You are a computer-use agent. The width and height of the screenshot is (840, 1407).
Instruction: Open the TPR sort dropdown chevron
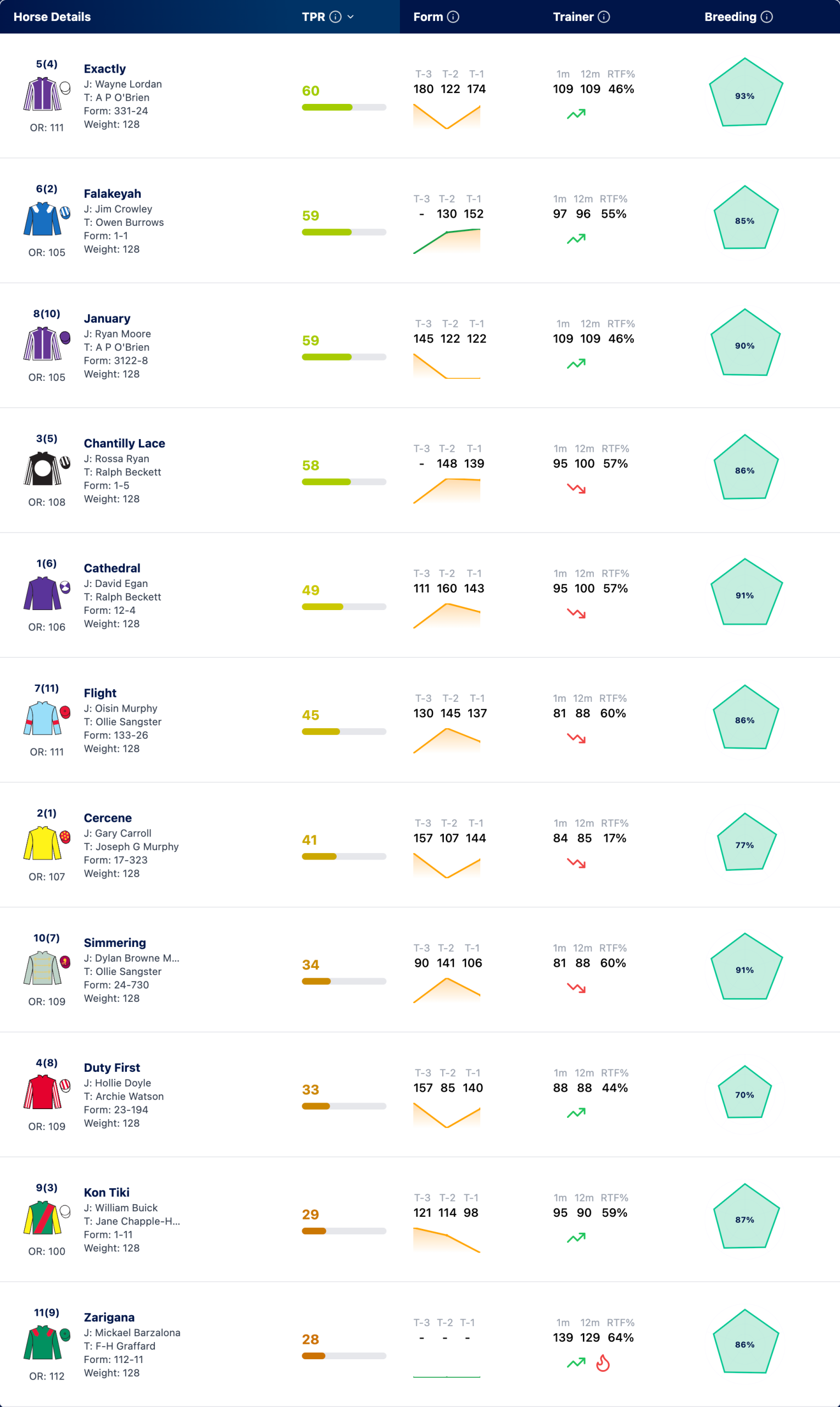point(351,17)
